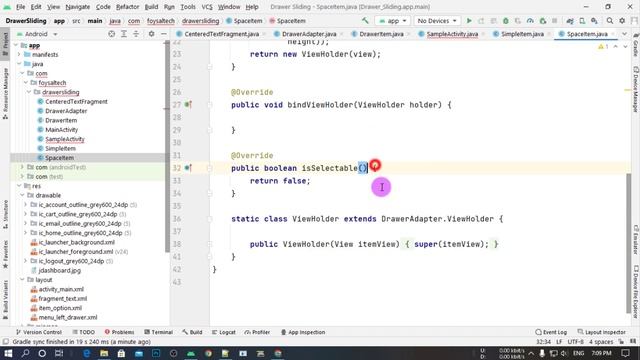
Task: Start debugging with the bug icon
Action: point(506,21)
